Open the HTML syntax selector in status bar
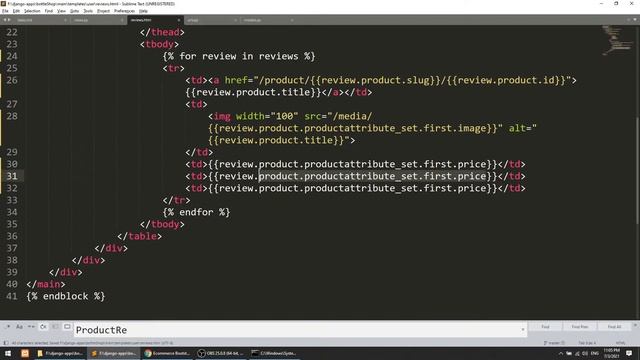This screenshot has height=360, width=640. click(x=620, y=343)
